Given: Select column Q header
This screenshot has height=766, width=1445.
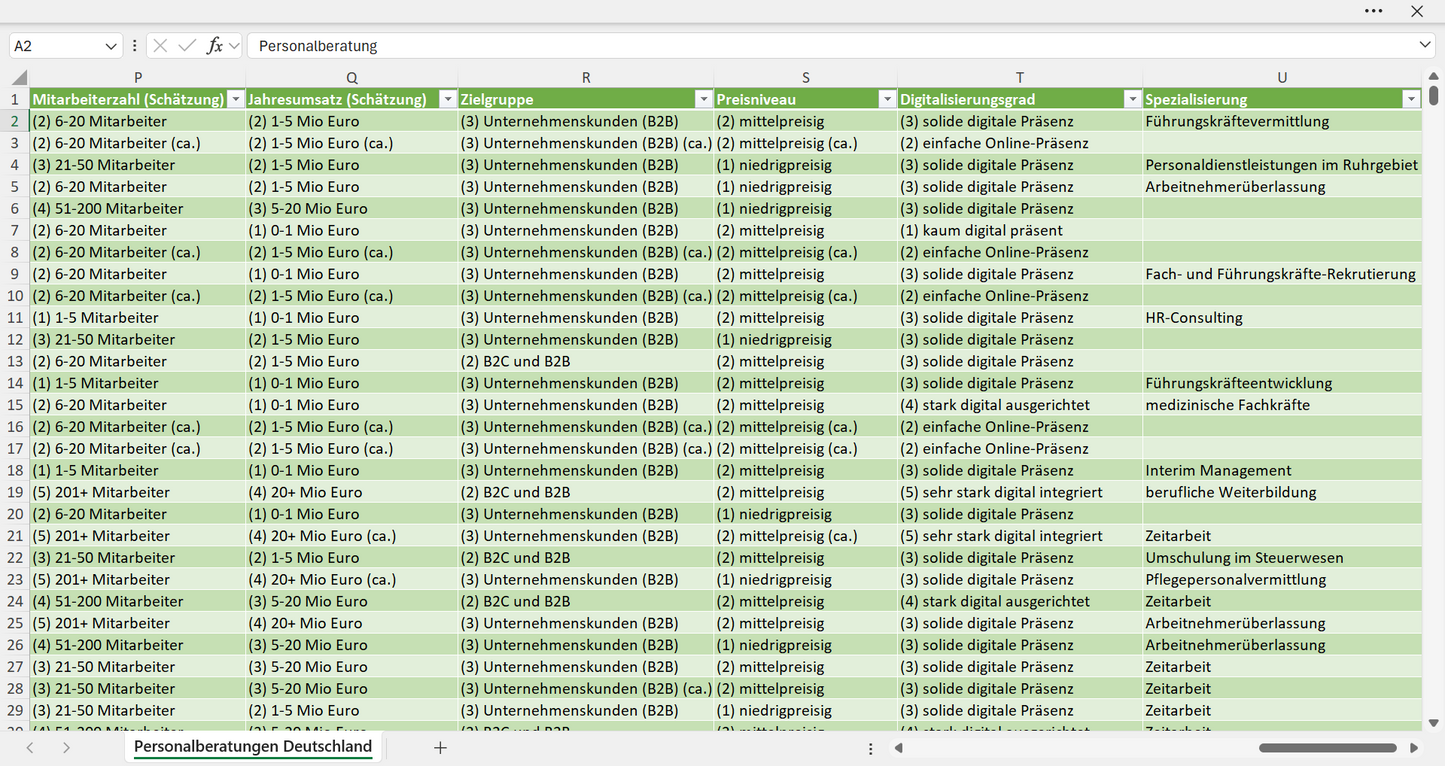Looking at the screenshot, I should [x=352, y=78].
